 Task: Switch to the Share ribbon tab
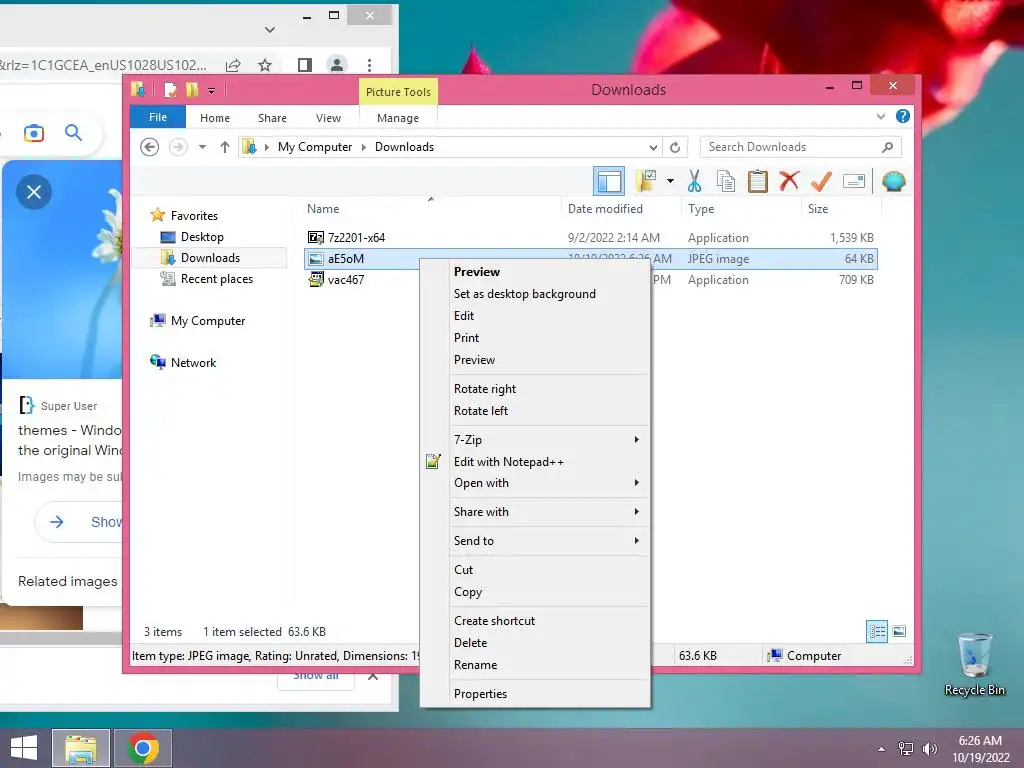tap(272, 118)
